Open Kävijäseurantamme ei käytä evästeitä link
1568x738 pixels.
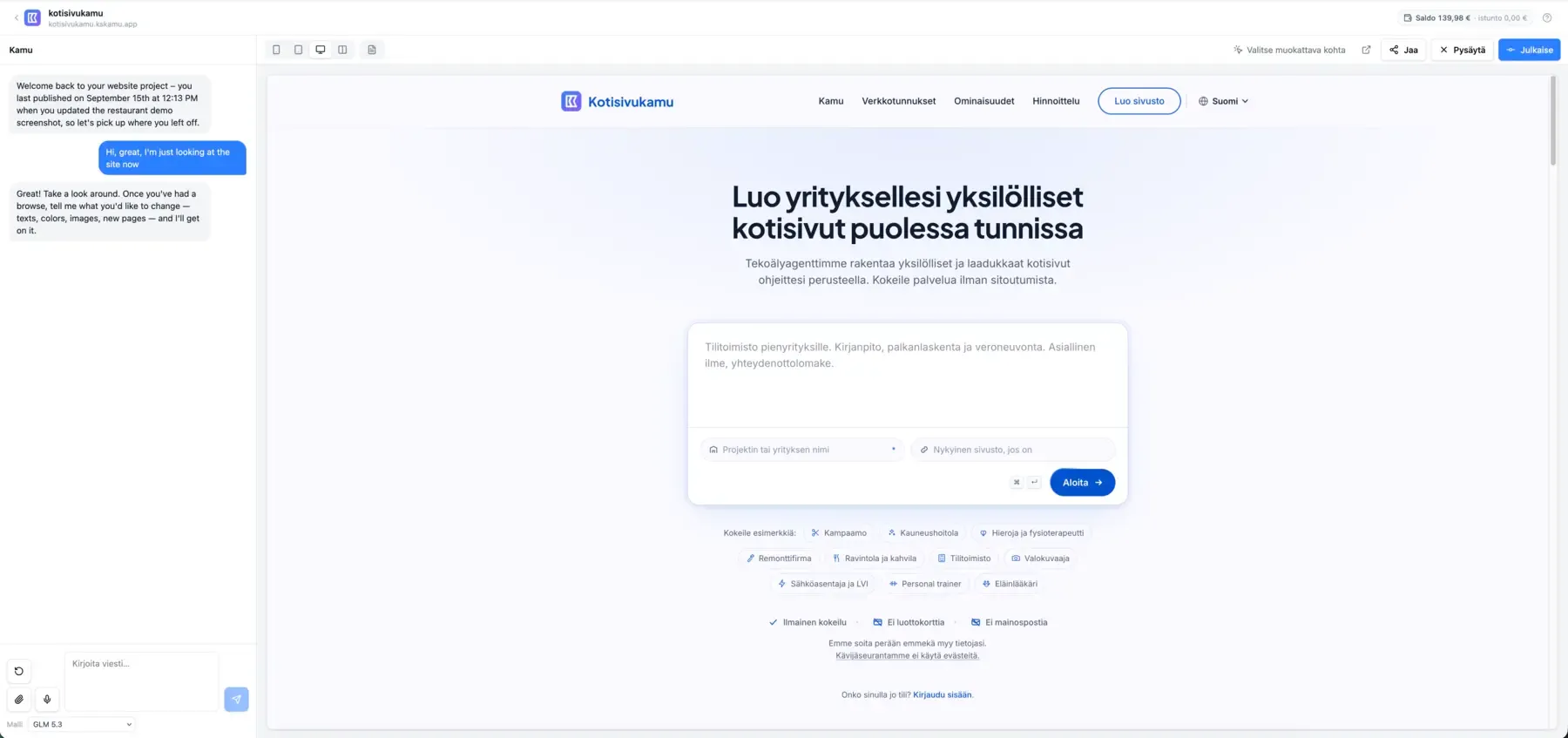[x=908, y=655]
